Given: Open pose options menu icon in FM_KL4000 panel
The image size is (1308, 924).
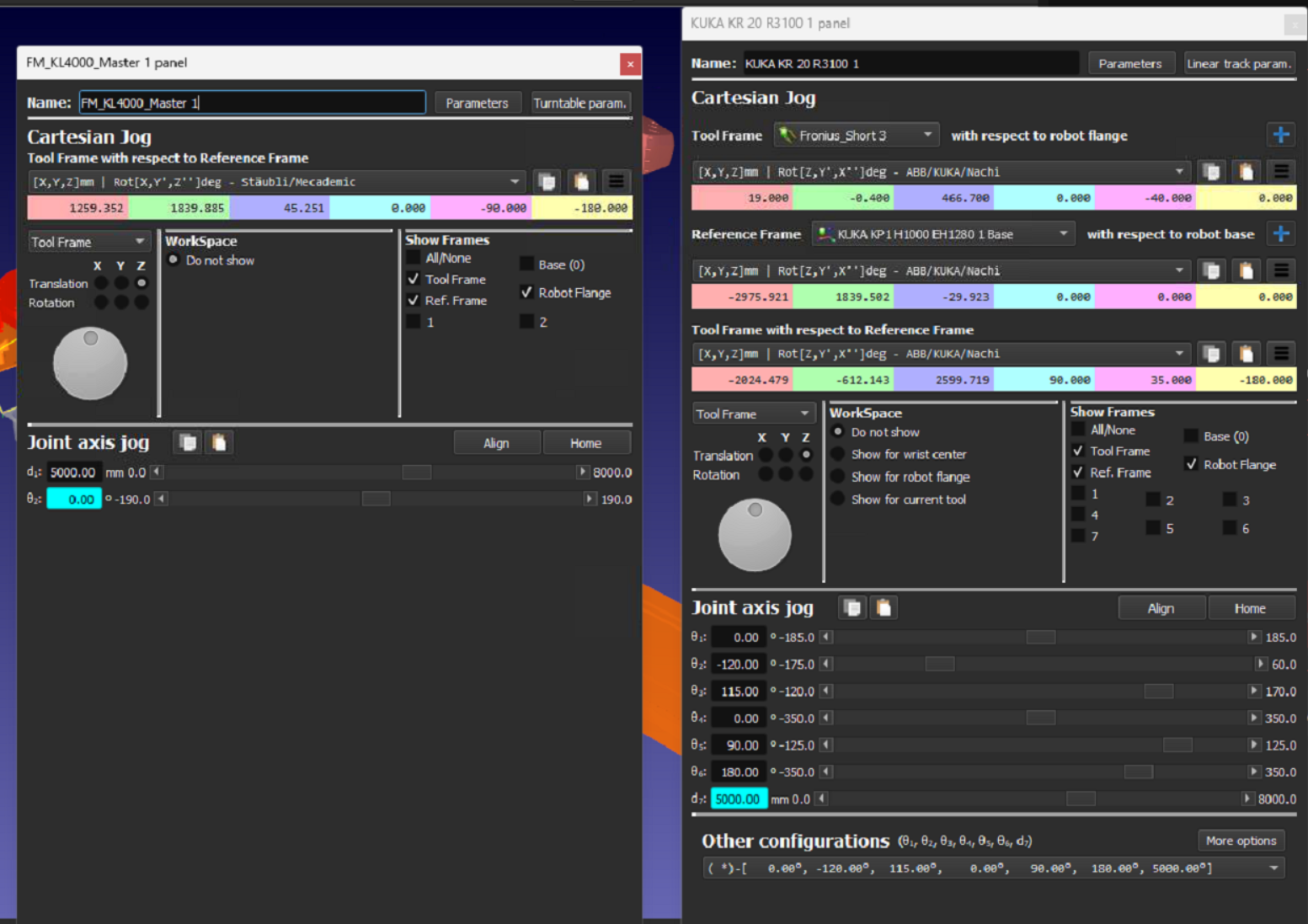Looking at the screenshot, I should pos(616,182).
